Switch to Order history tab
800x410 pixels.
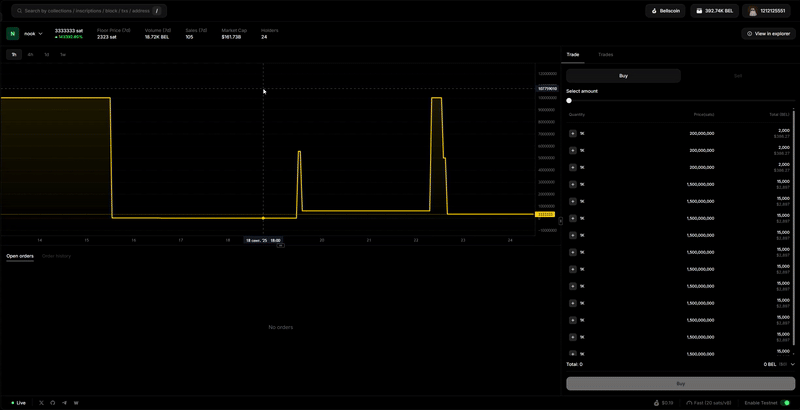pos(56,256)
